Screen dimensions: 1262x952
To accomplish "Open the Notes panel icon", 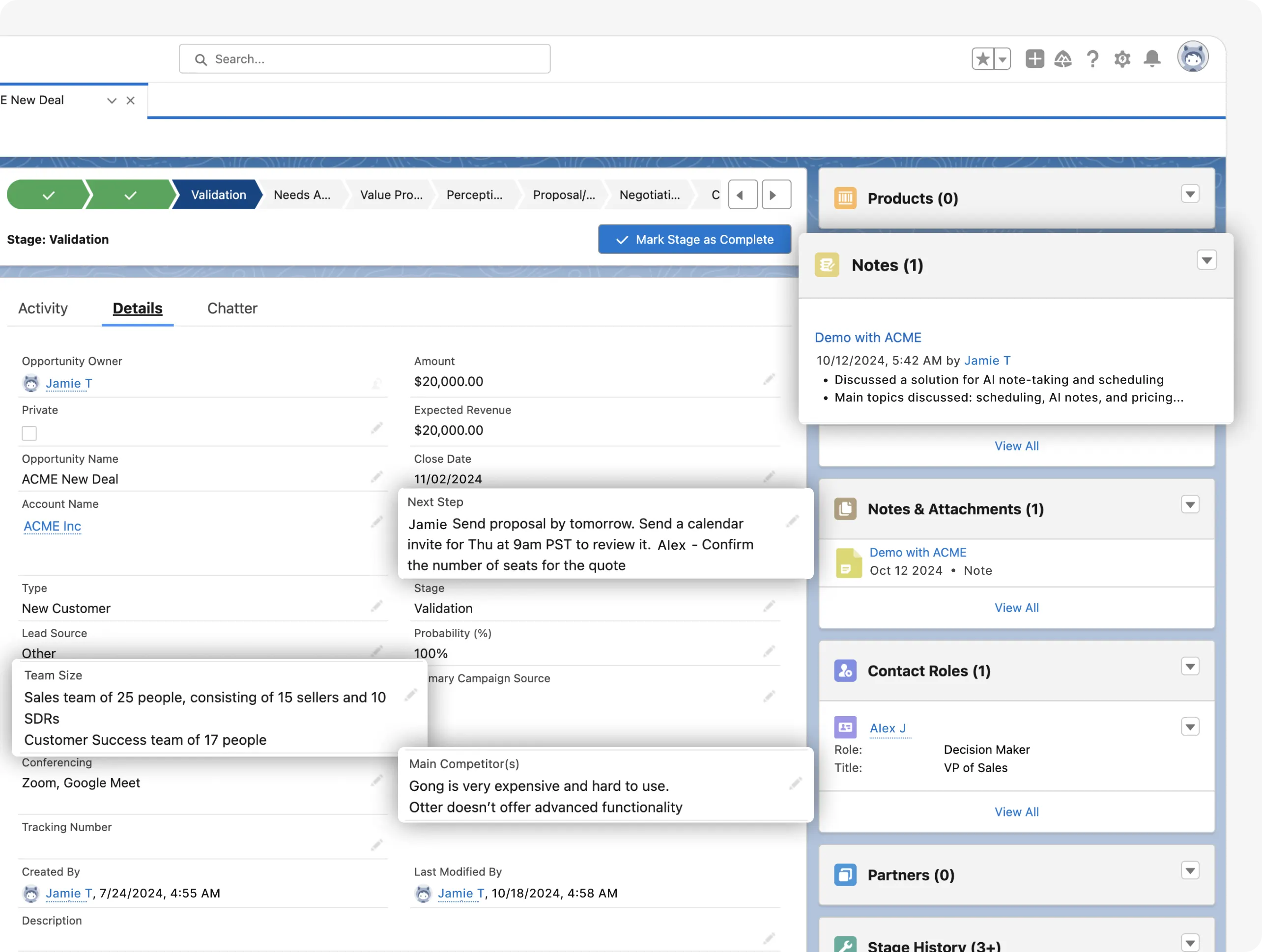I will coord(827,264).
